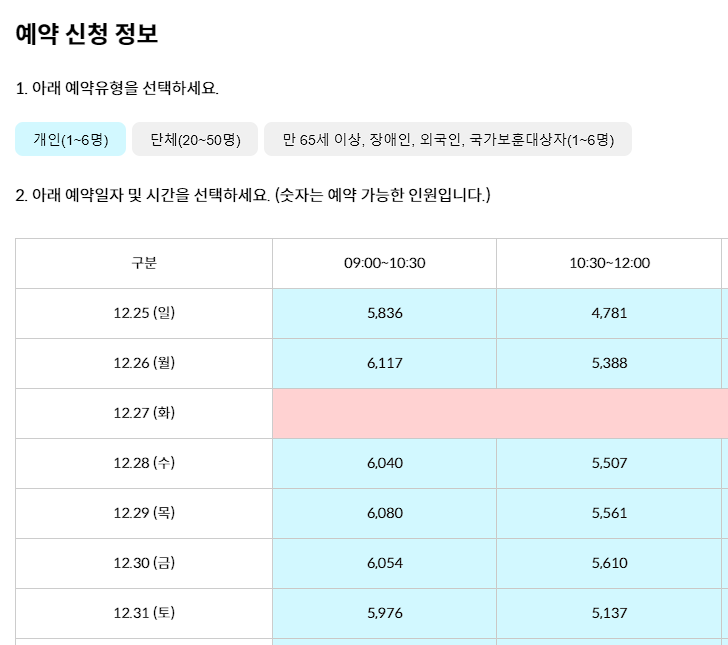Click the 12.26 (월) date row label

pyautogui.click(x=144, y=364)
